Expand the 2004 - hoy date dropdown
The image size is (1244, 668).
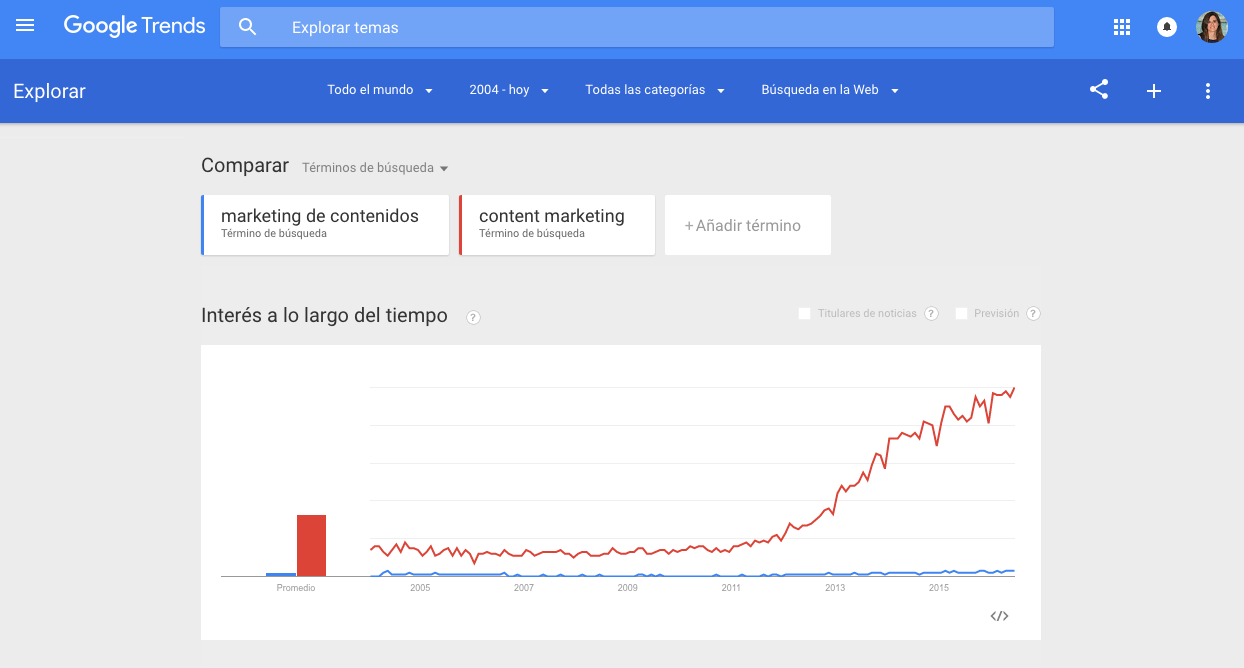pos(509,90)
